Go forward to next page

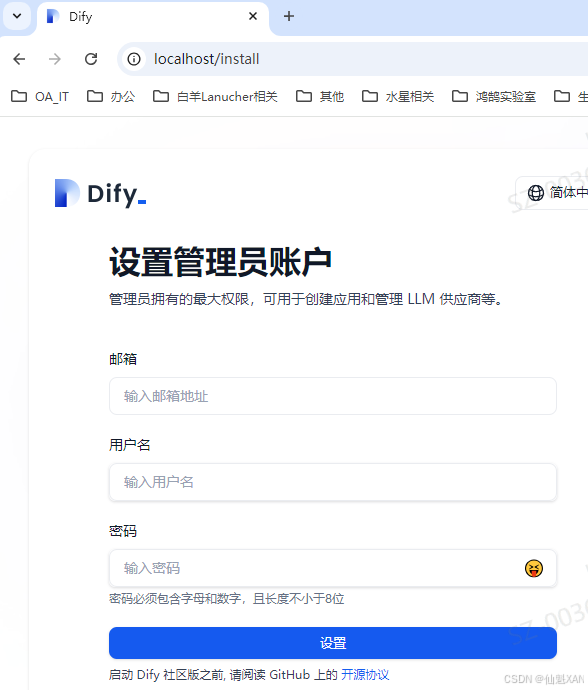pyautogui.click(x=55, y=59)
